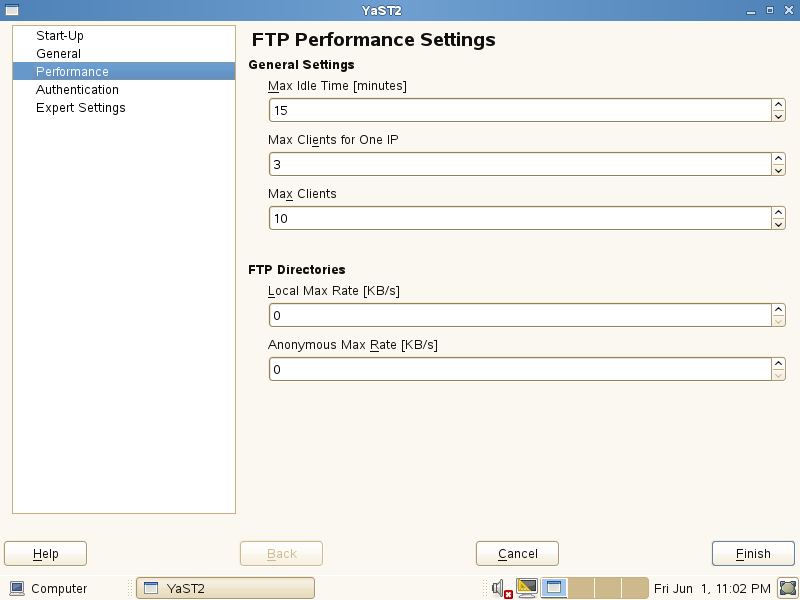Click the window menu icon in title bar

click(x=12, y=10)
